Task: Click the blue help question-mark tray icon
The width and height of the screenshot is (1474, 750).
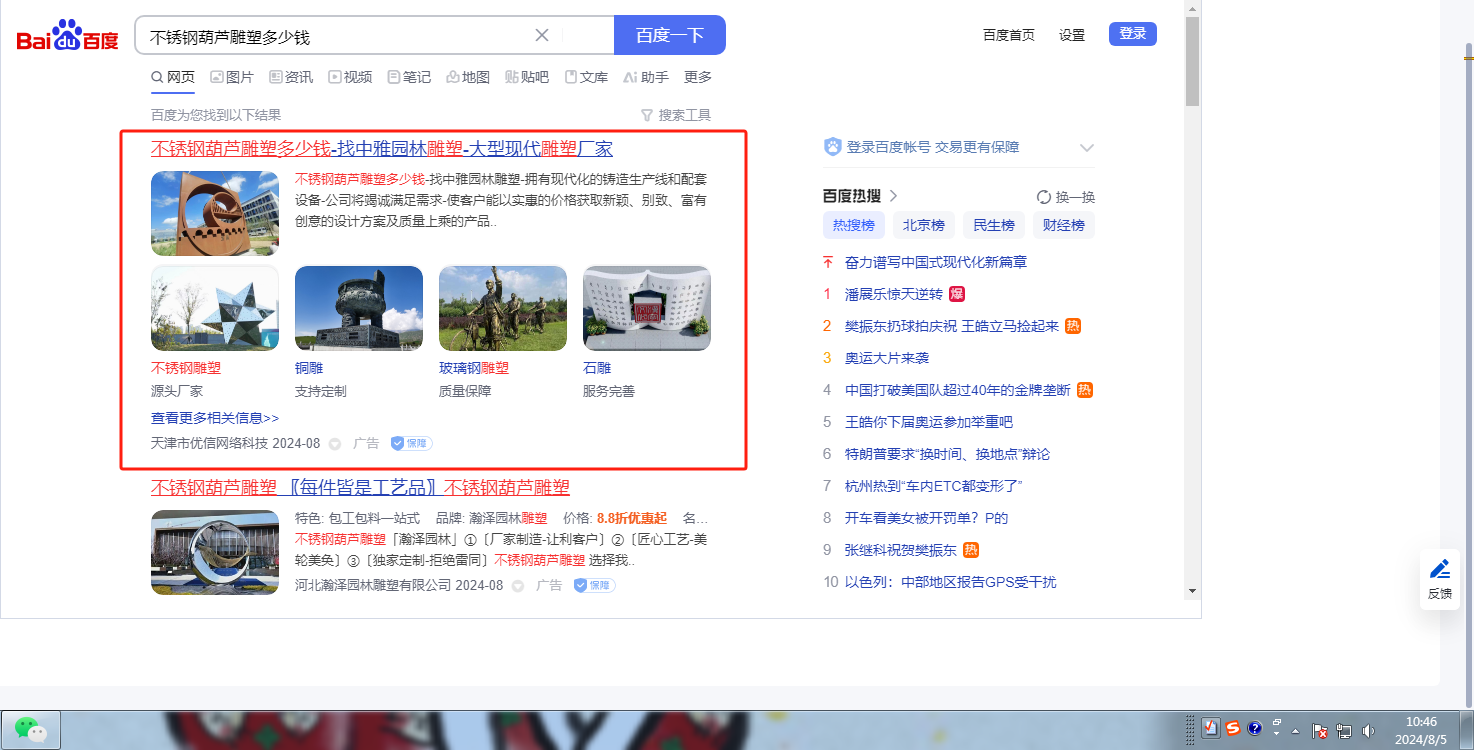Action: (1255, 728)
